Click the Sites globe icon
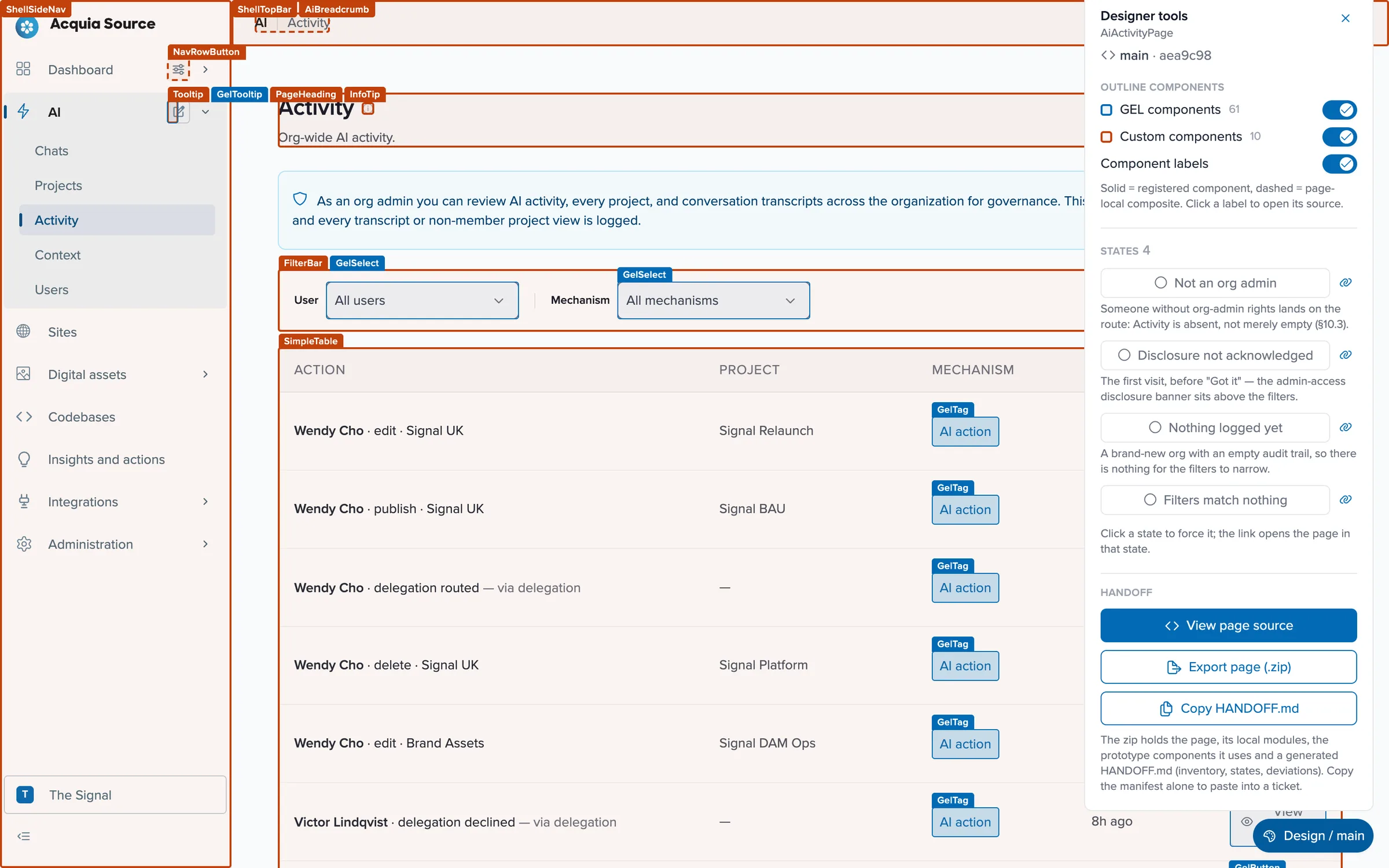The height and width of the screenshot is (868, 1389). point(24,332)
